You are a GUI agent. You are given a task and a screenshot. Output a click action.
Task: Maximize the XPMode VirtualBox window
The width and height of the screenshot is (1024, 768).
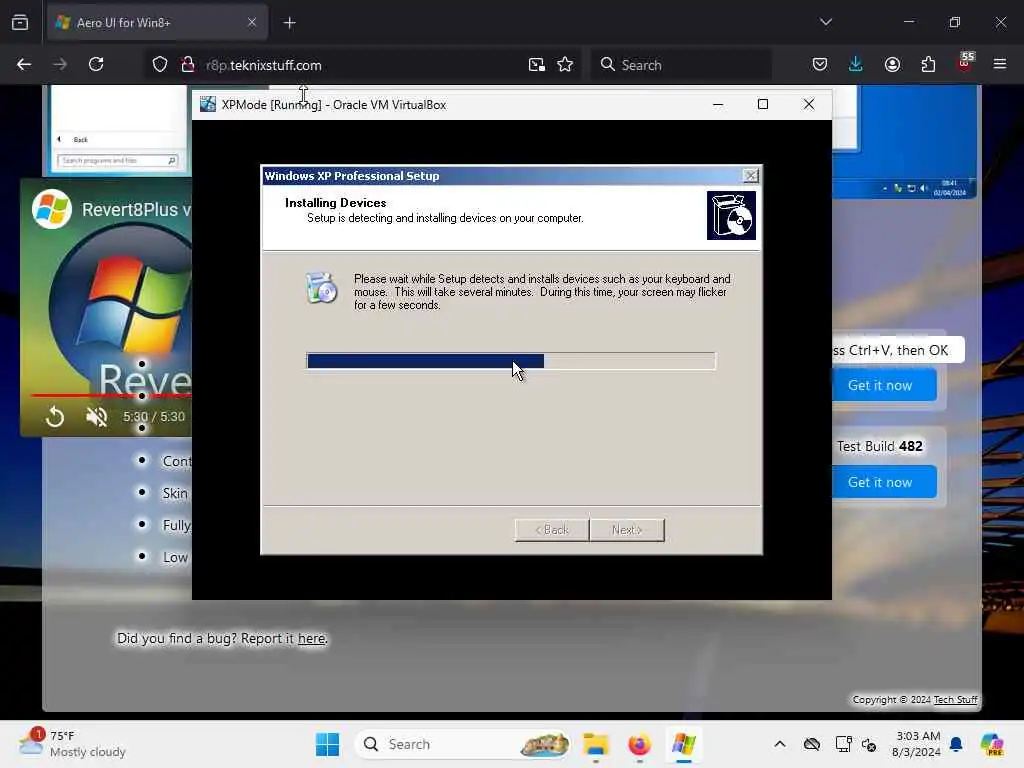point(763,104)
